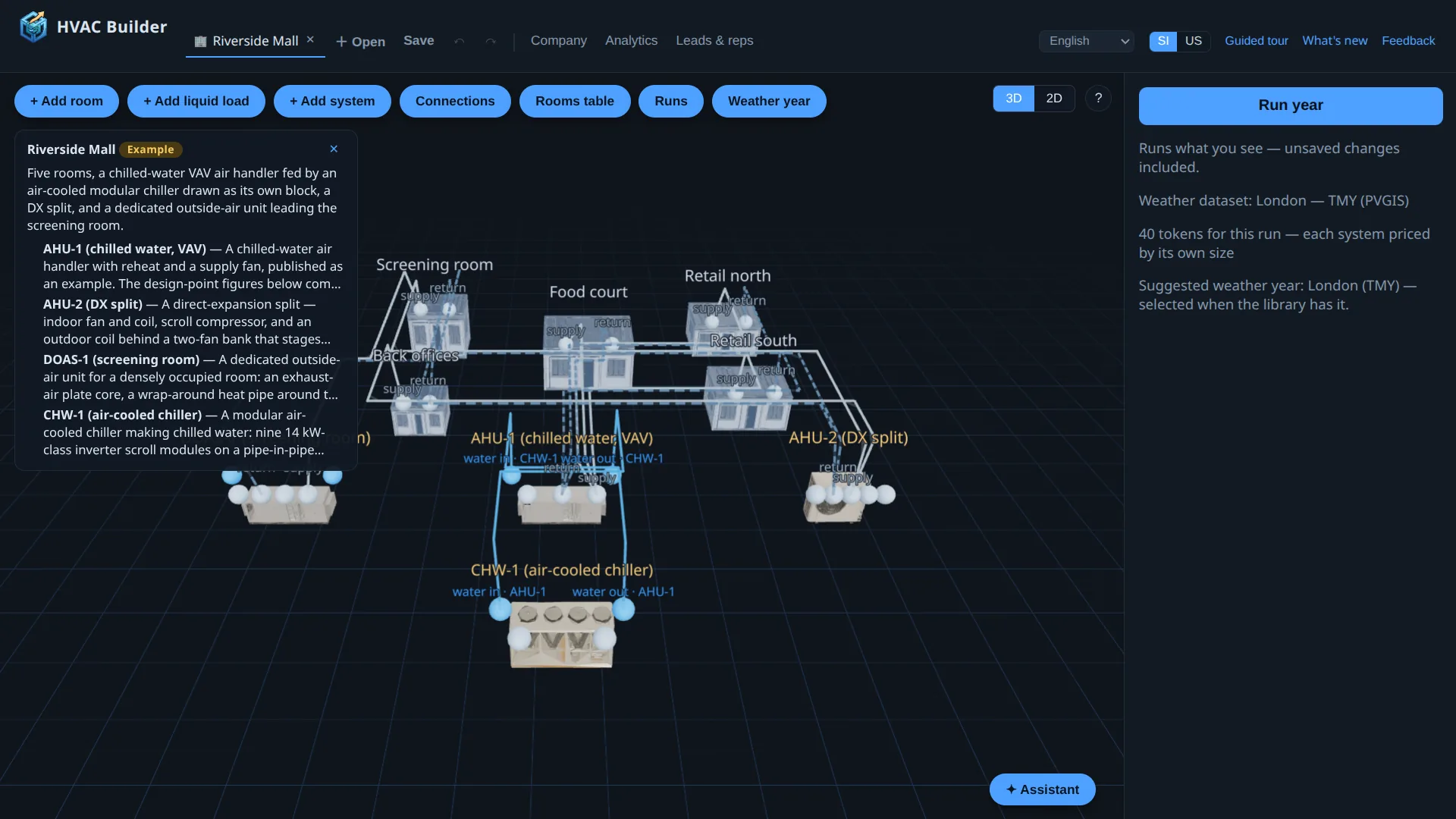This screenshot has height=819, width=1456.
Task: Click the redo arrow icon
Action: (491, 41)
